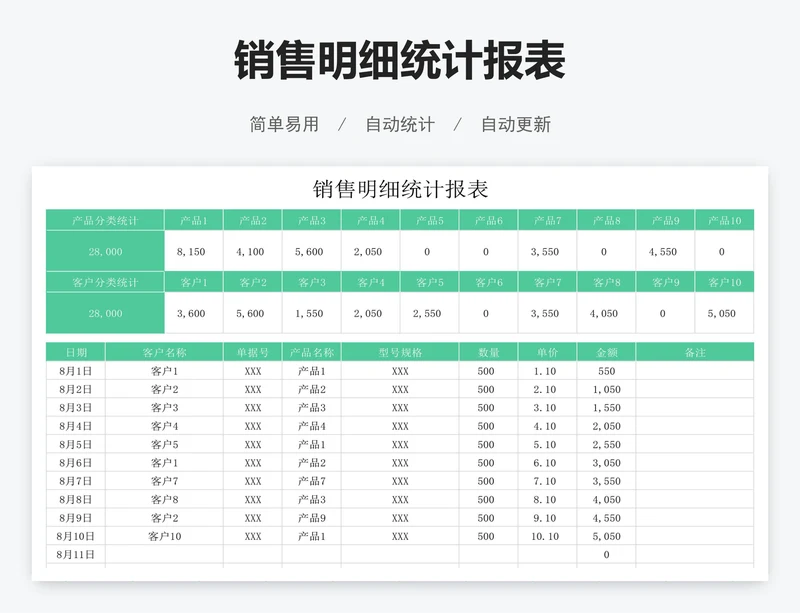Select the 3,050 amount in the 8月6日 row
Image resolution: width=800 pixels, height=613 pixels.
(x=607, y=463)
